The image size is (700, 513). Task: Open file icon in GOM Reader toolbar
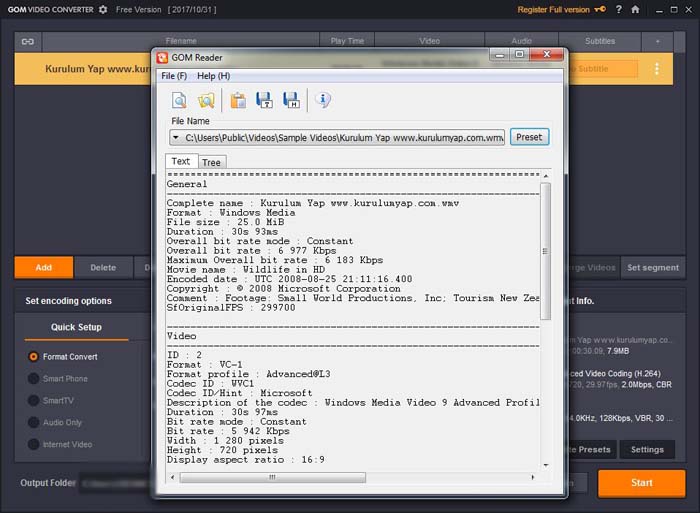(x=179, y=100)
